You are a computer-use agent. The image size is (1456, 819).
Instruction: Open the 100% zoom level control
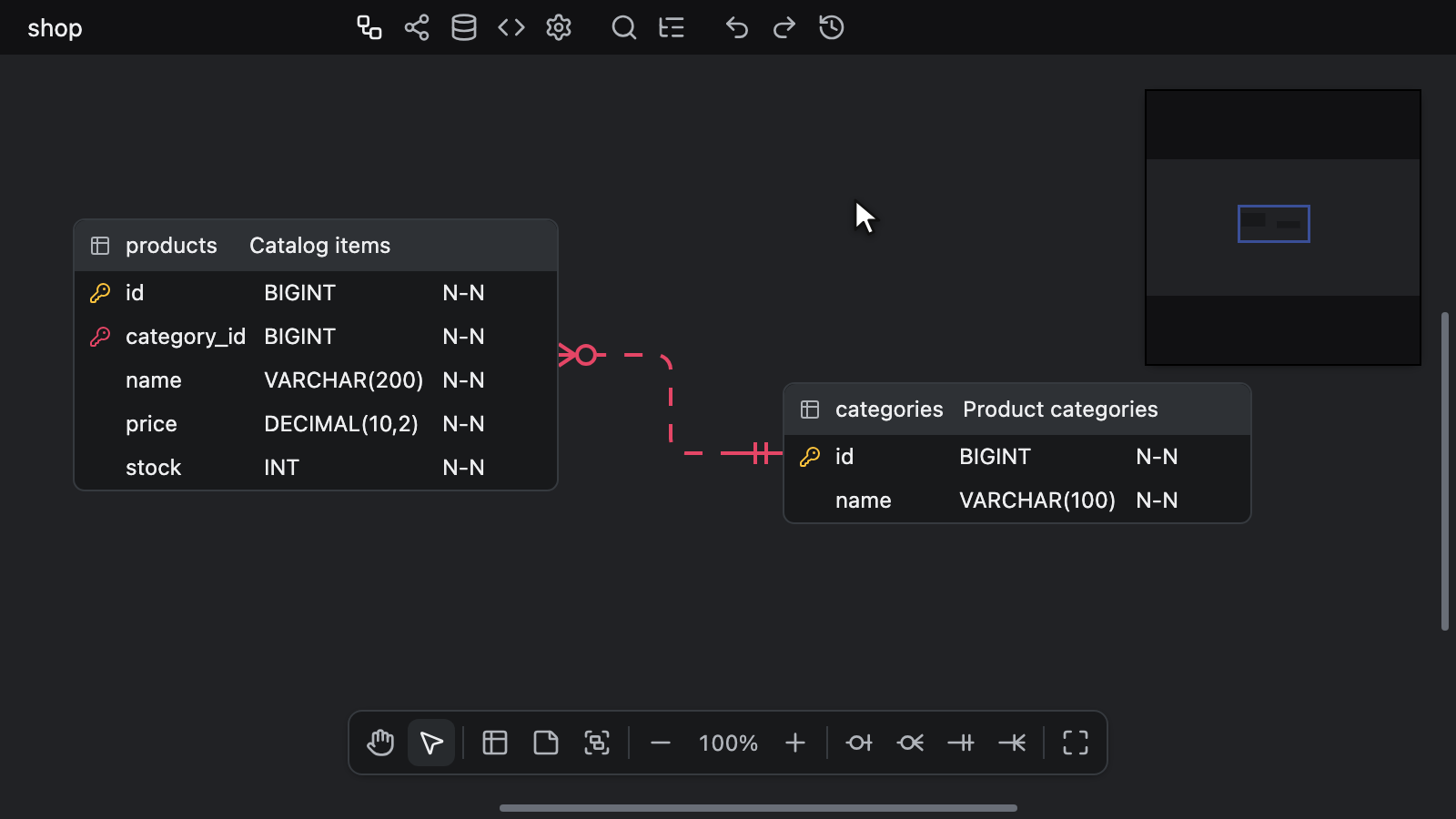pos(728,743)
